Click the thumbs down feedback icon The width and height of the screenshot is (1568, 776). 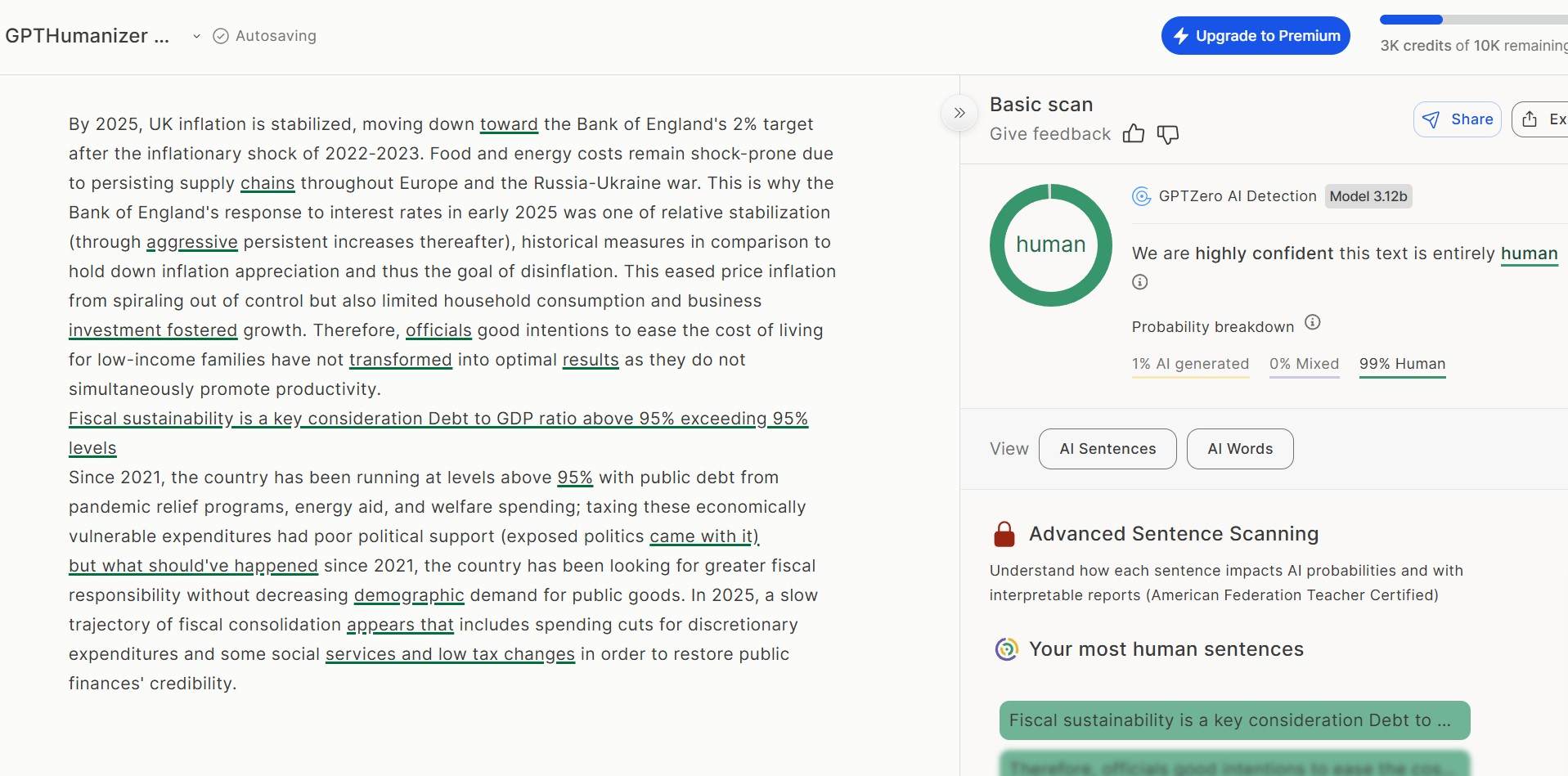click(1168, 134)
